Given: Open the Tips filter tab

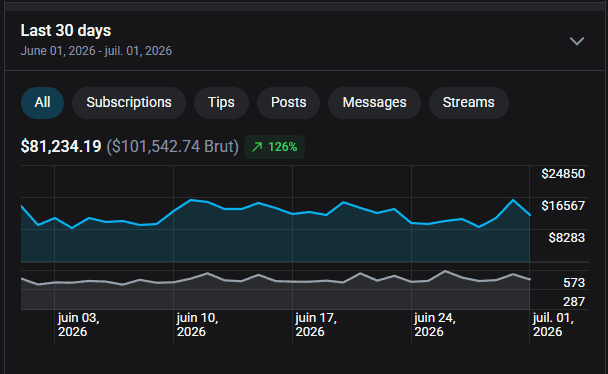Looking at the screenshot, I should (221, 103).
